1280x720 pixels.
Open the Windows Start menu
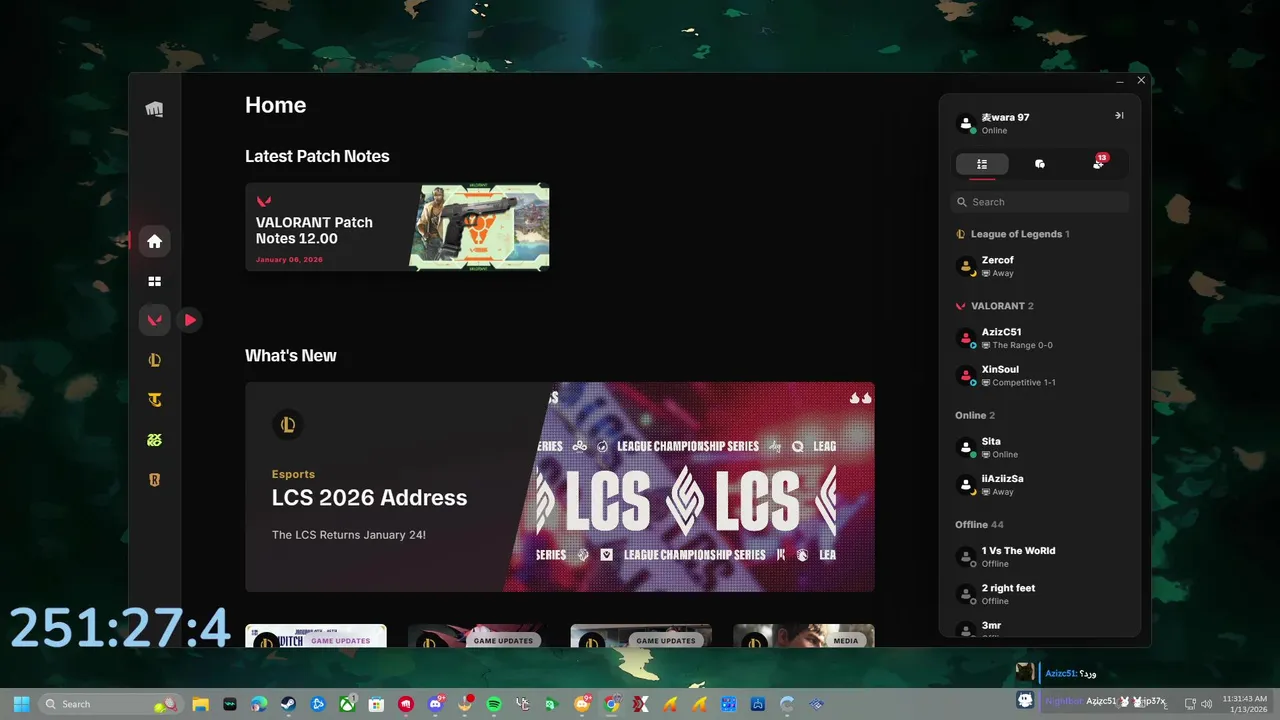[x=21, y=704]
